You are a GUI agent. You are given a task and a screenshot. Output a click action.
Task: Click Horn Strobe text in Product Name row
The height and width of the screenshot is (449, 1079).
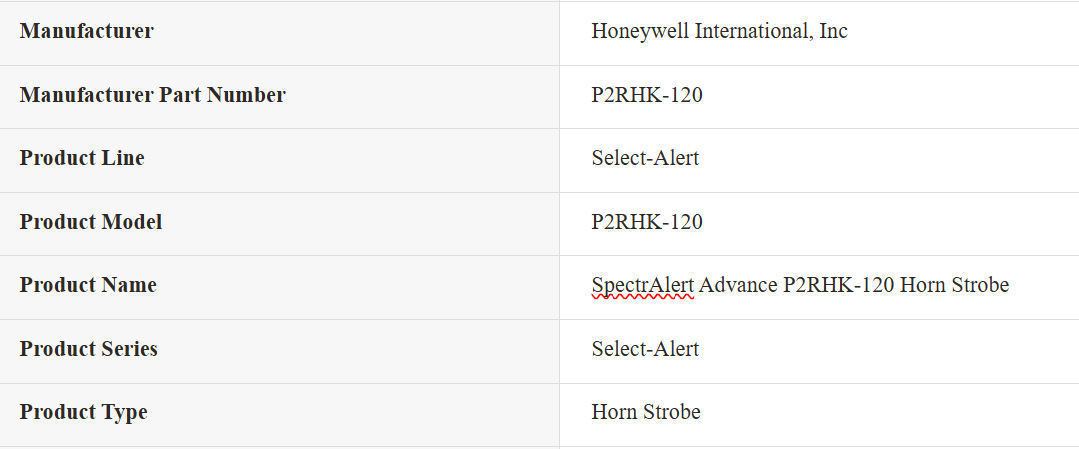pos(954,285)
